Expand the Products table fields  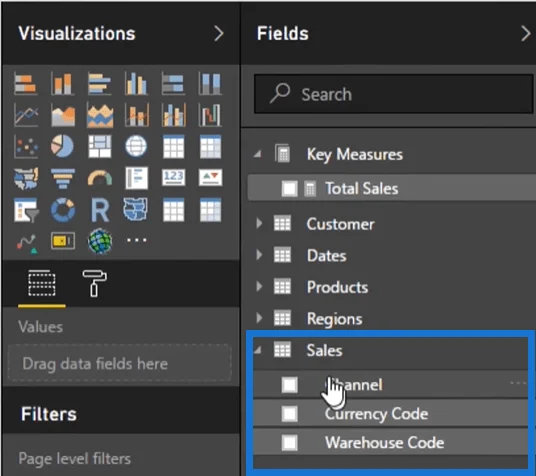[259, 287]
